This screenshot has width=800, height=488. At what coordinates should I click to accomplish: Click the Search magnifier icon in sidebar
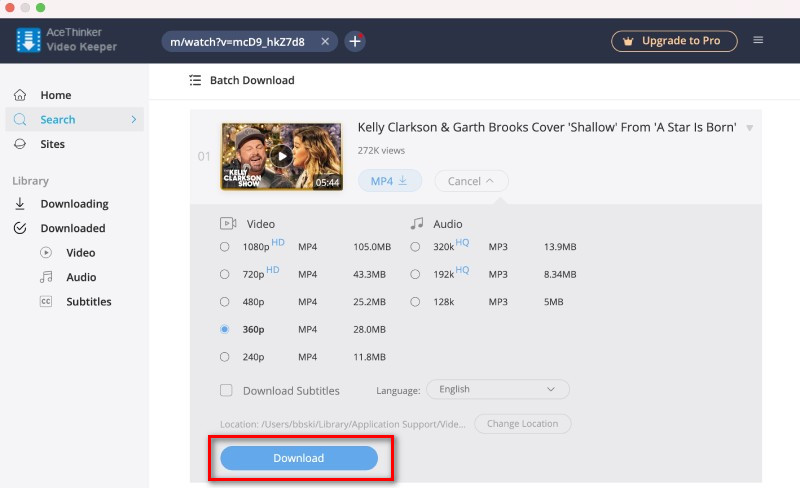click(x=20, y=119)
